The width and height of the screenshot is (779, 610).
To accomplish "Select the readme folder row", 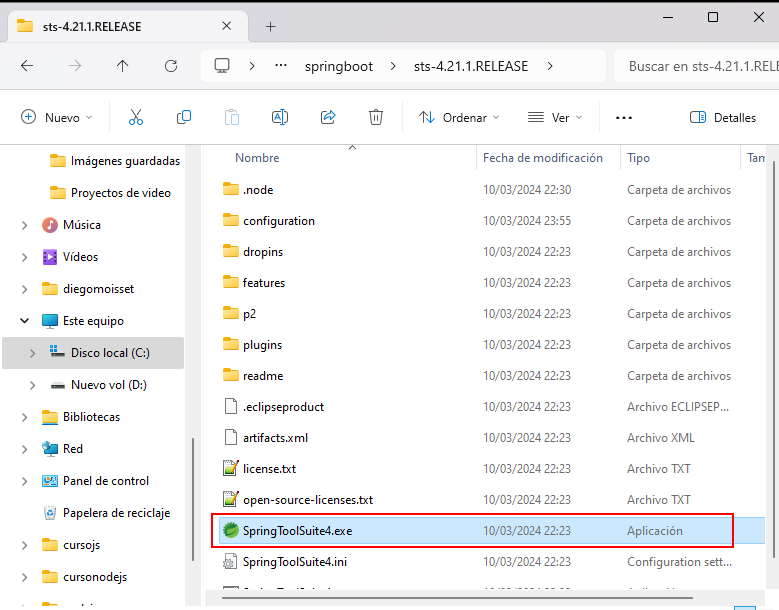I will [492, 376].
